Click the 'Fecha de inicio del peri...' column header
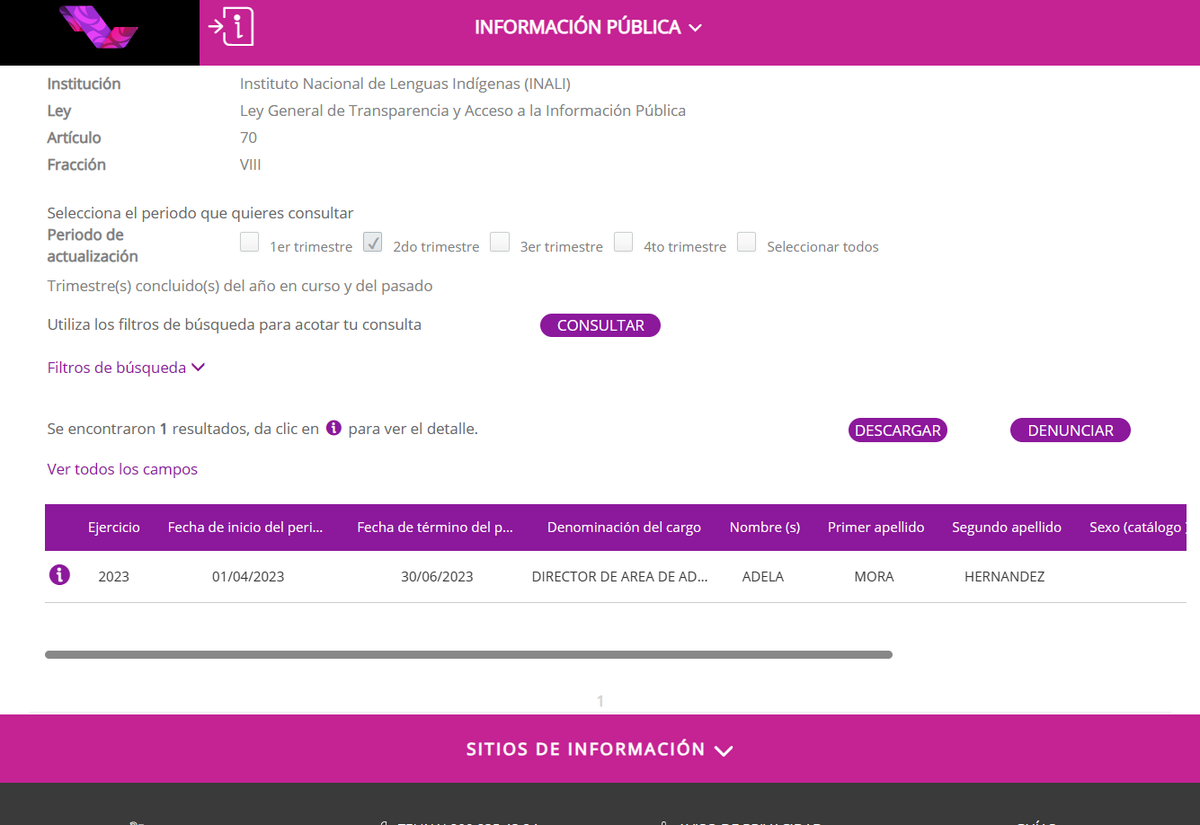1200x825 pixels. [x=246, y=527]
